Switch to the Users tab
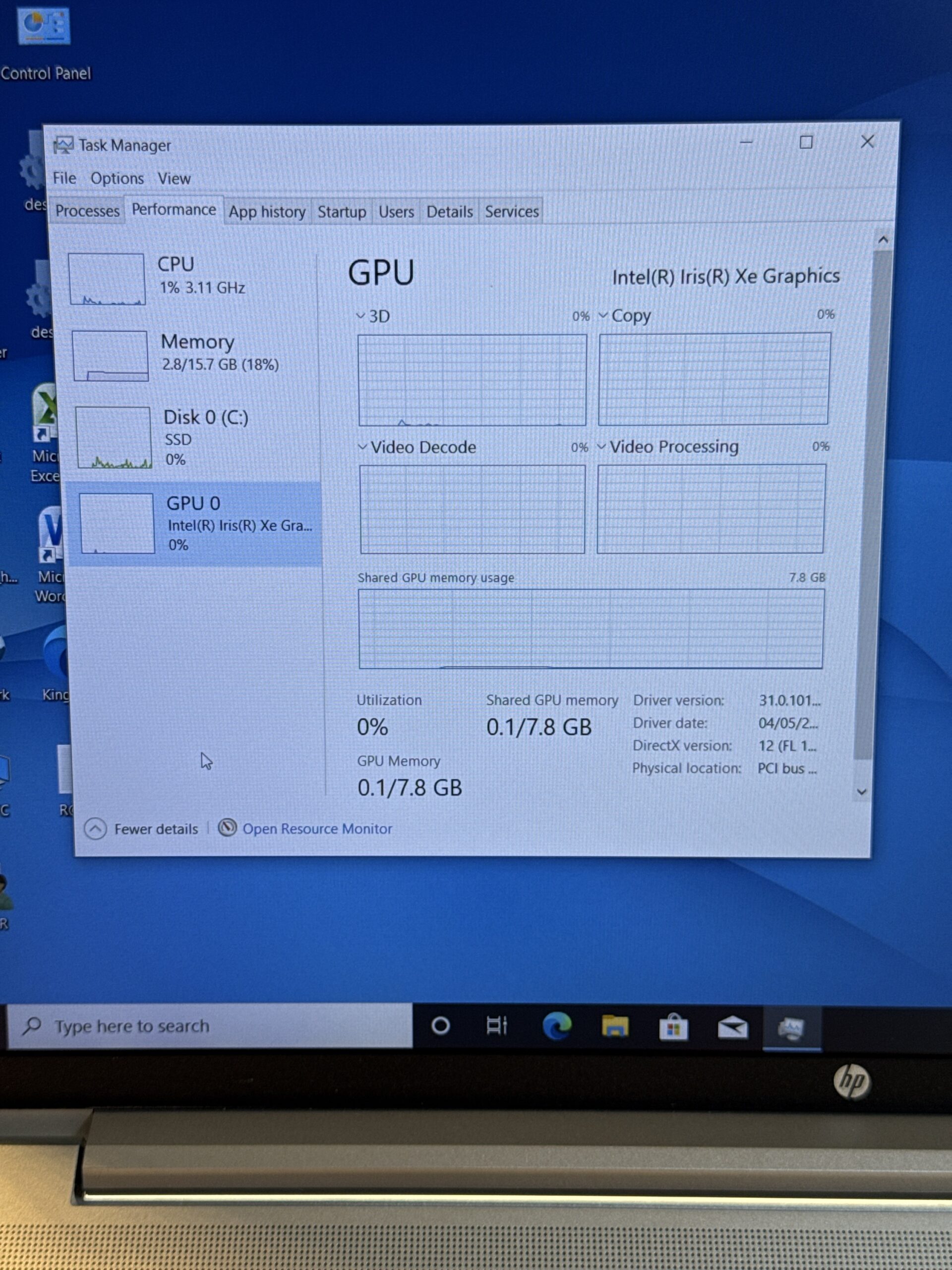This screenshot has width=952, height=1270. pyautogui.click(x=396, y=212)
